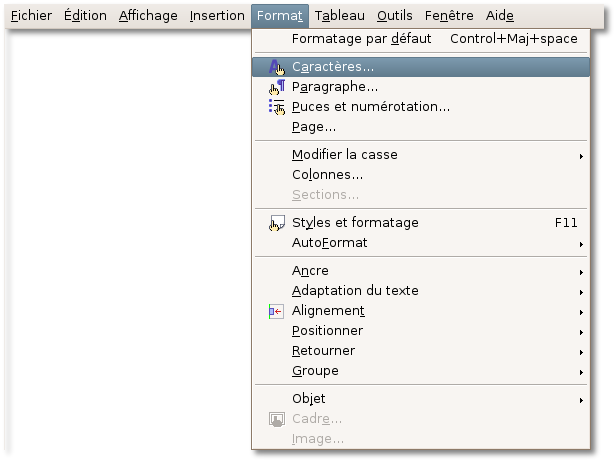
Task: Open the Tableau menu
Action: pos(339,16)
